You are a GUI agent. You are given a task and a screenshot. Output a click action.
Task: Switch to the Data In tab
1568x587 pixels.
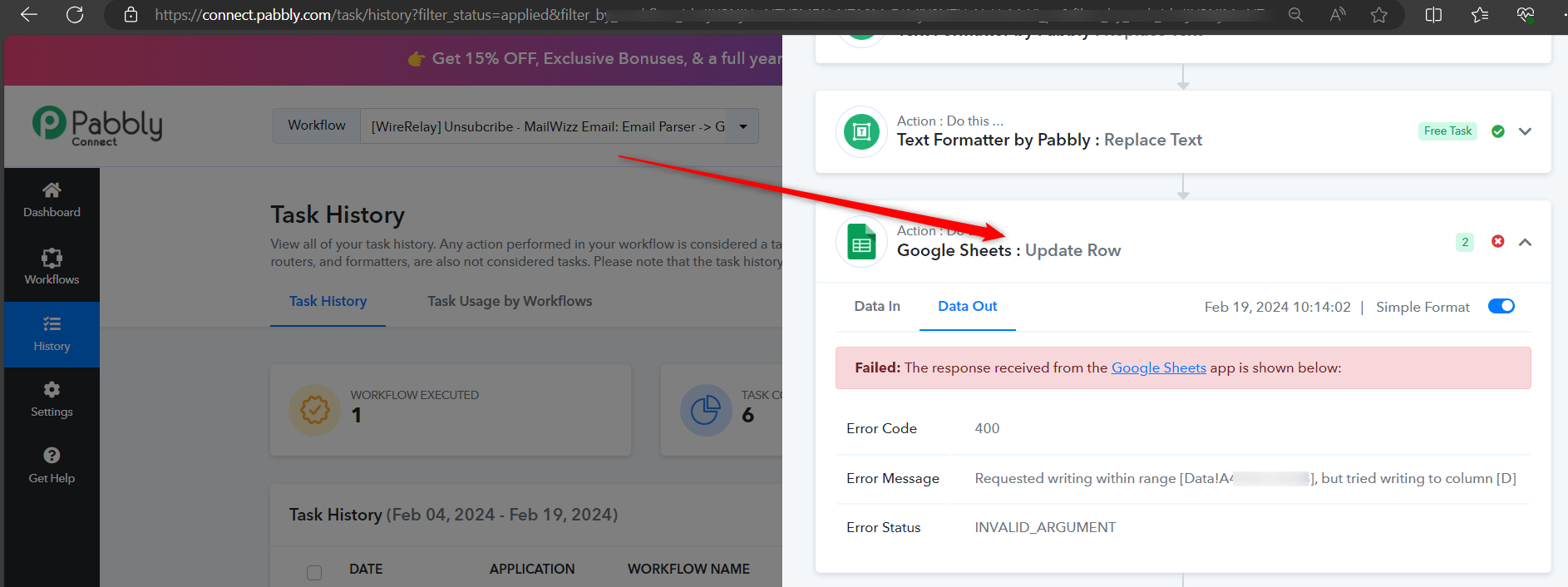[x=877, y=306]
